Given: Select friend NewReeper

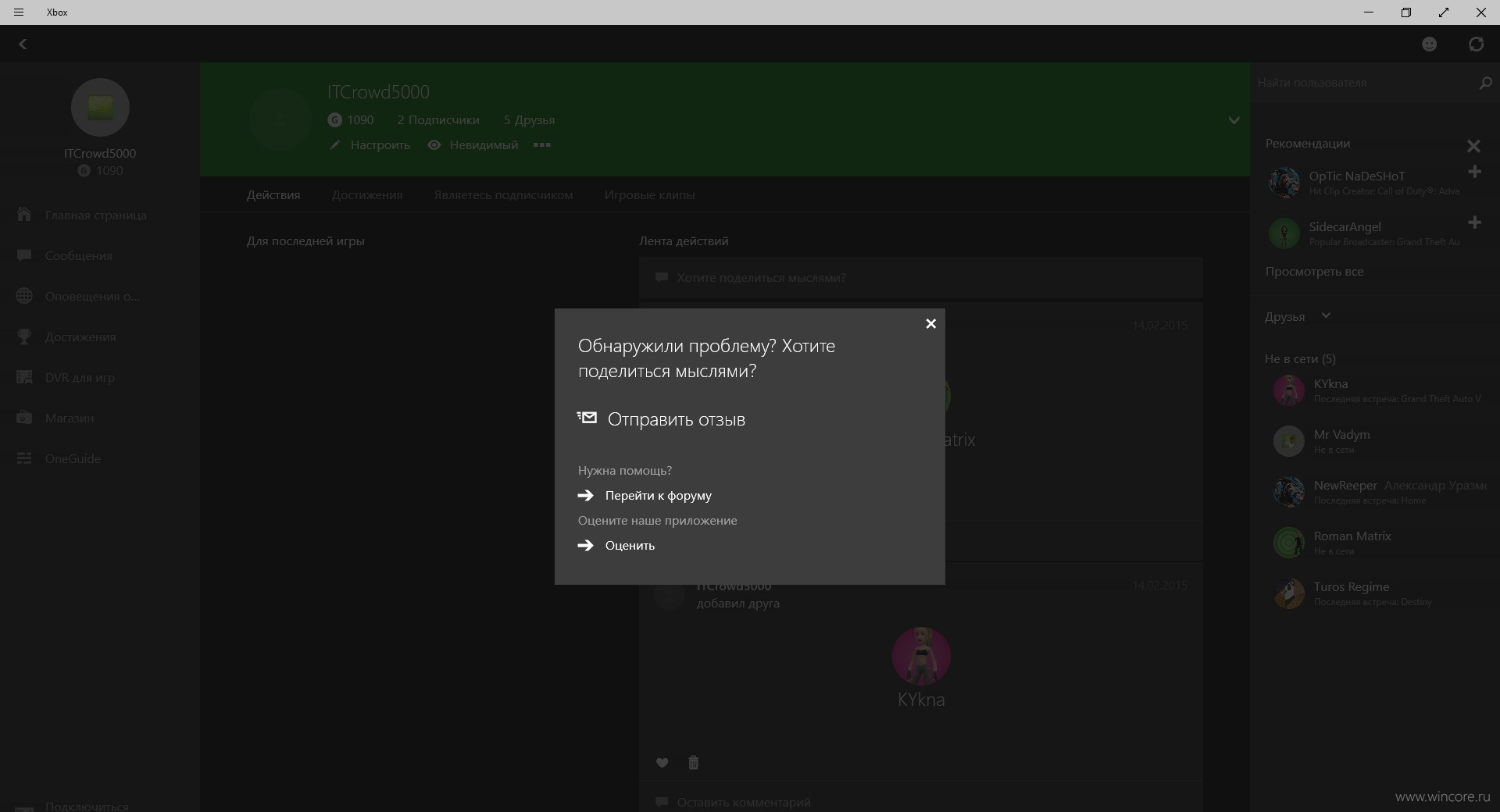Looking at the screenshot, I should [1379, 492].
